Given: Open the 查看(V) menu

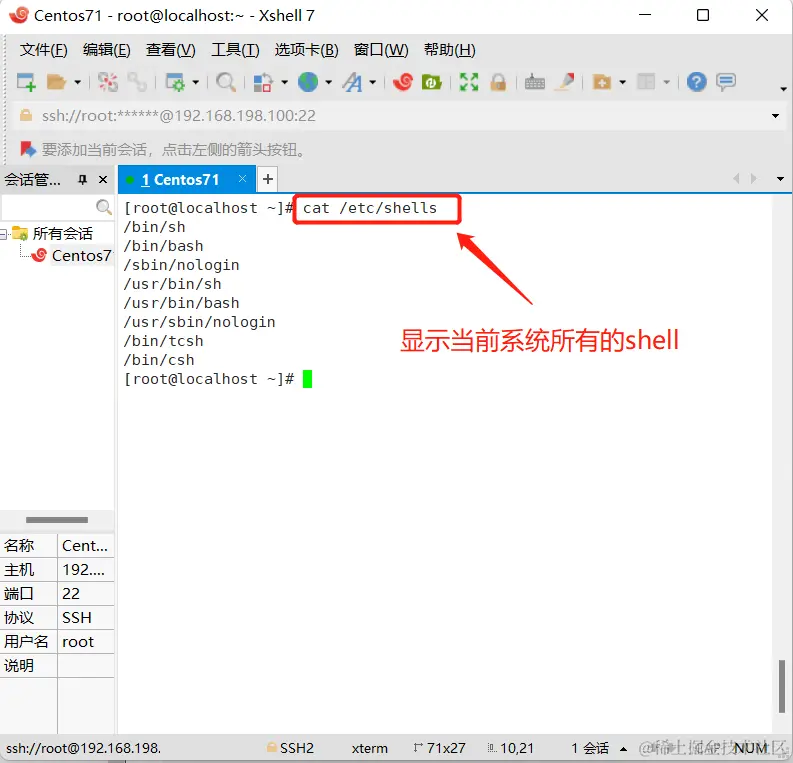Looking at the screenshot, I should [170, 50].
